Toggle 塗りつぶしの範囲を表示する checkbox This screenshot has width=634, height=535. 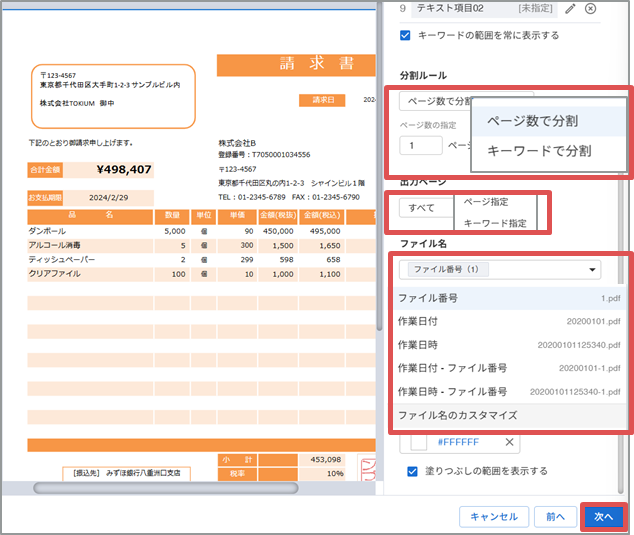[x=413, y=470]
